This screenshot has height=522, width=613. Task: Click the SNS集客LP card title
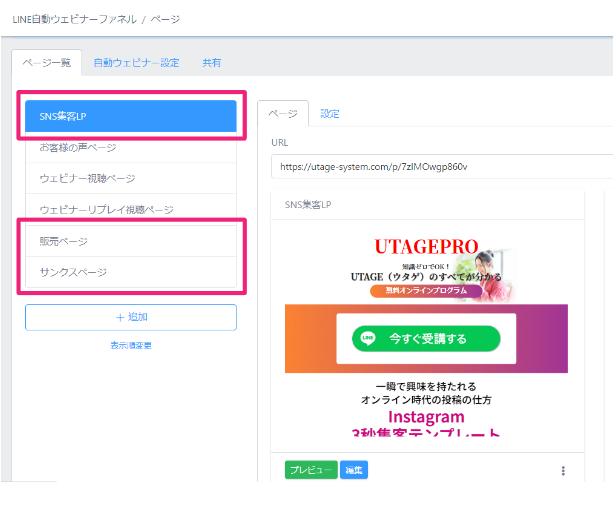point(308,204)
